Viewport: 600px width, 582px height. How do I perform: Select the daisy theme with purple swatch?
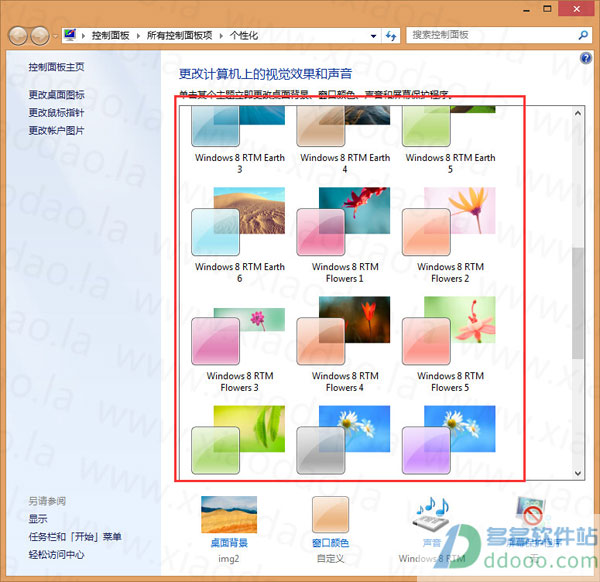[449, 440]
